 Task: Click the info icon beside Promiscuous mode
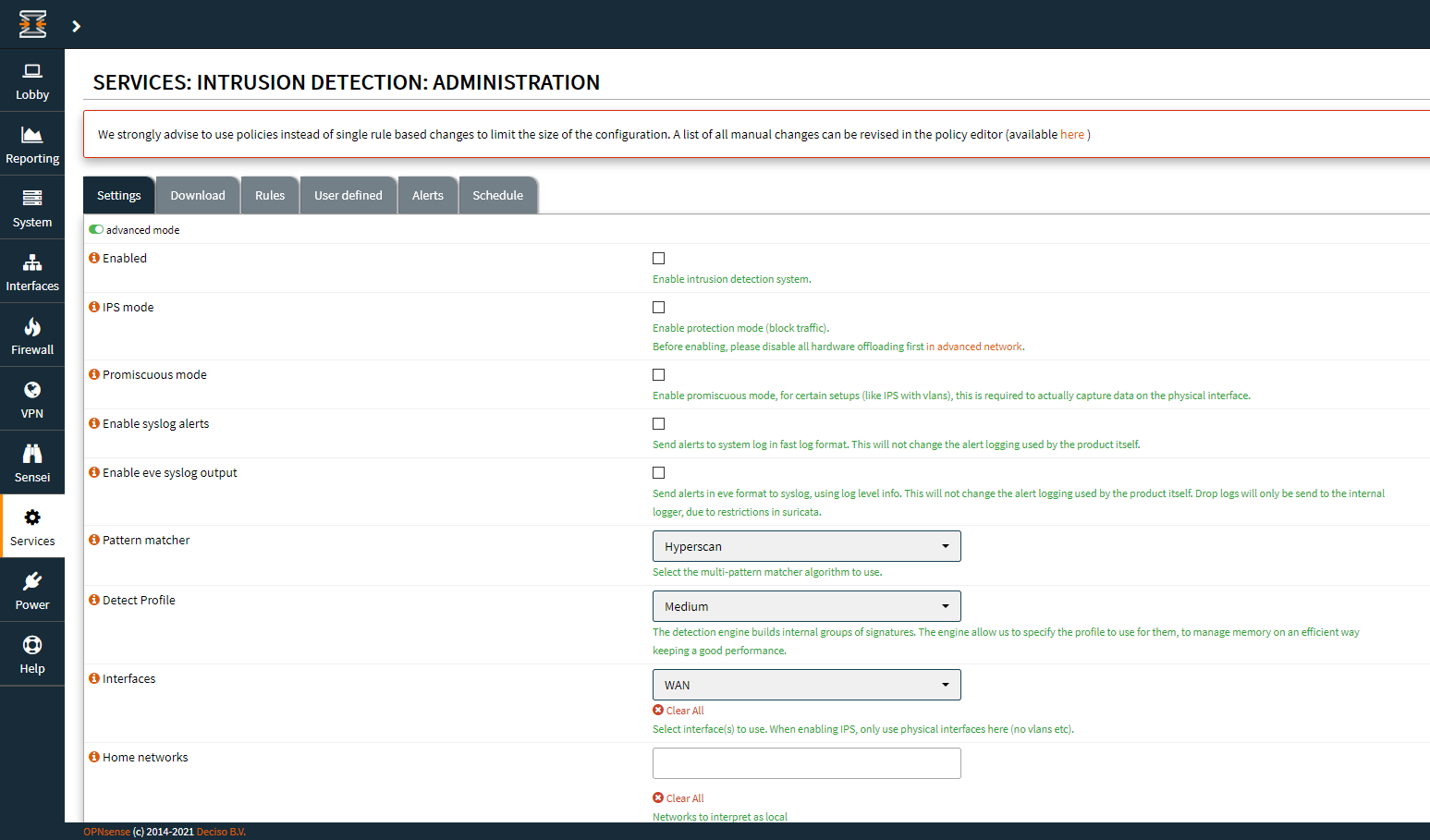tap(94, 374)
